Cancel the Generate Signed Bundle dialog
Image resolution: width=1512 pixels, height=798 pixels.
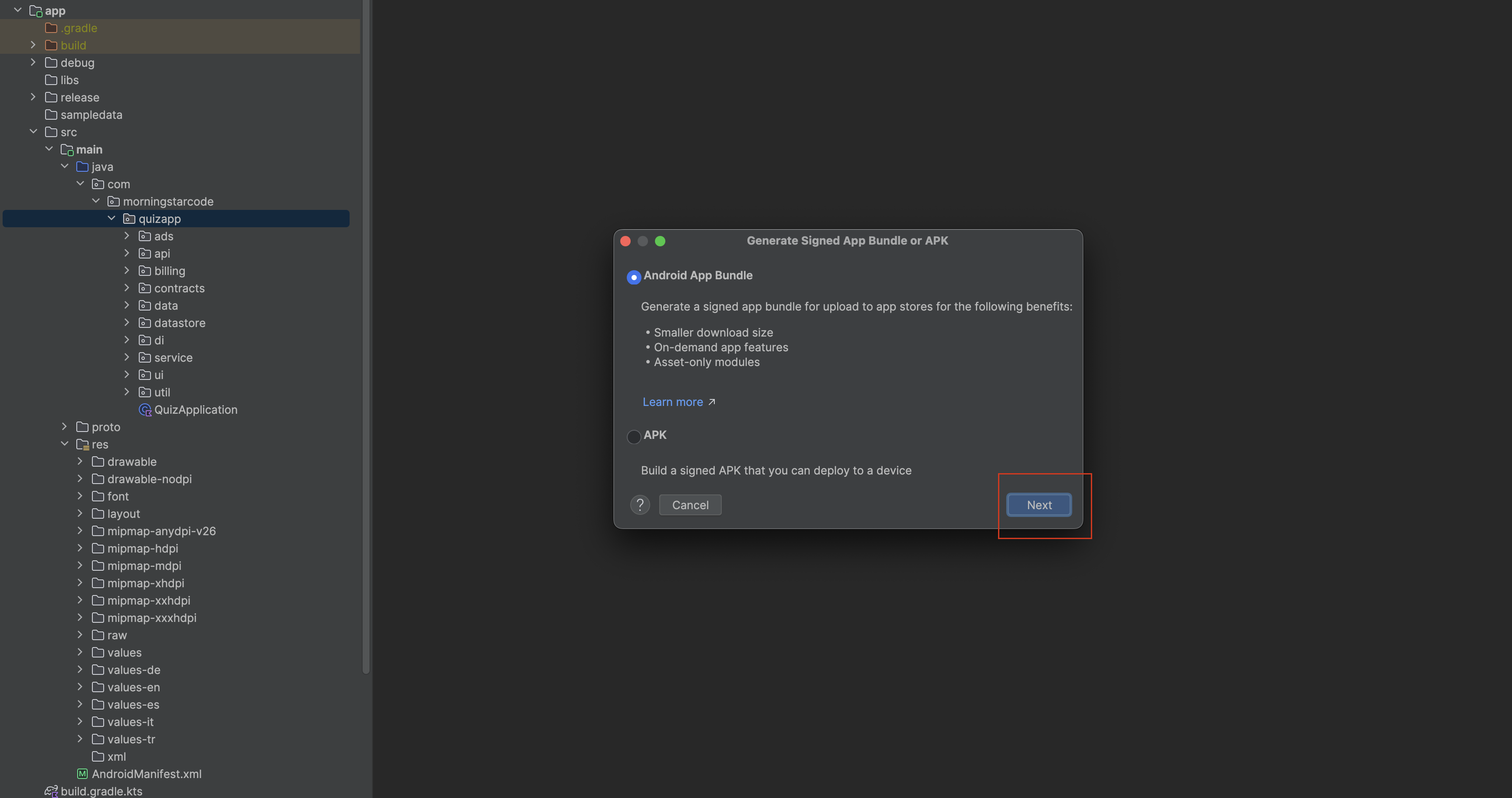click(x=690, y=505)
